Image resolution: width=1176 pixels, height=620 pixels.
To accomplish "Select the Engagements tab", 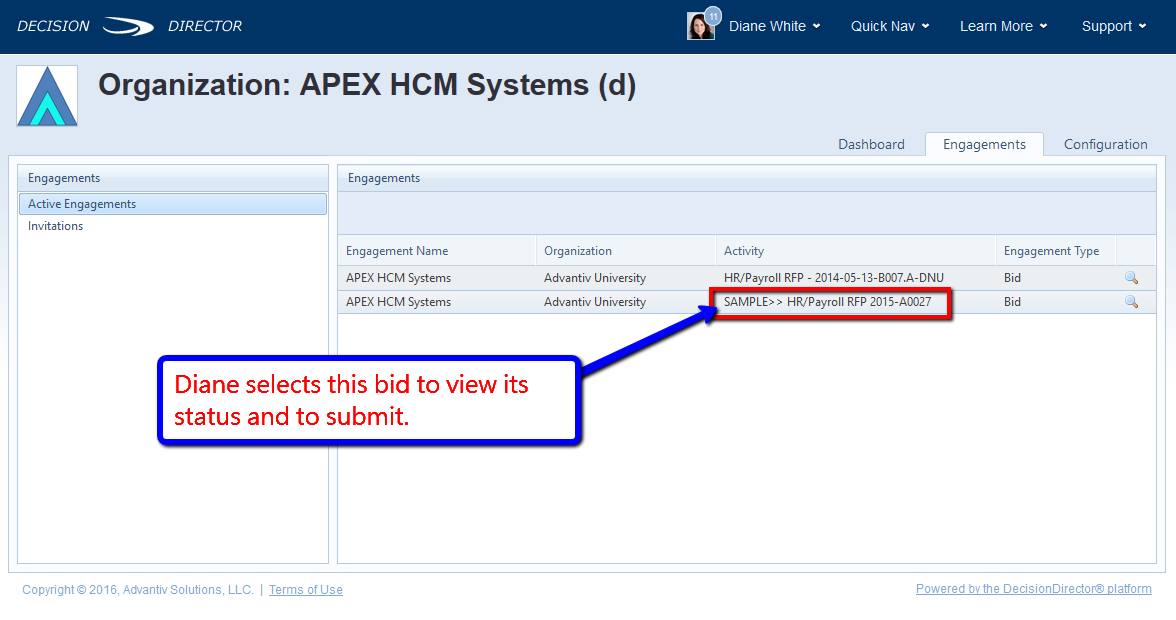I will 984,145.
